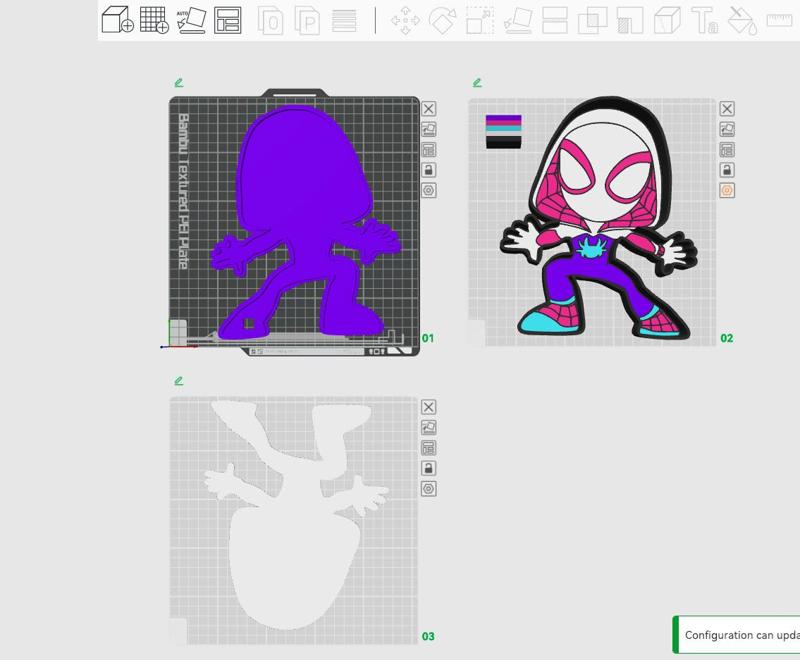Arrange objects on plate 02

click(x=727, y=149)
